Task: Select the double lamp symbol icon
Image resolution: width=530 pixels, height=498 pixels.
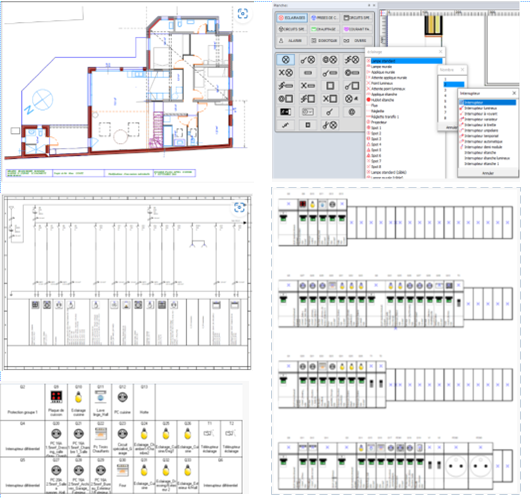Action: click(330, 60)
